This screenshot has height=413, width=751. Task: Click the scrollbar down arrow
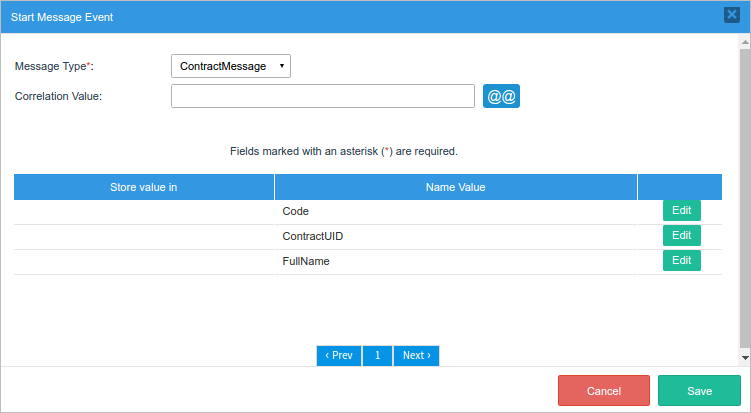coord(744,356)
